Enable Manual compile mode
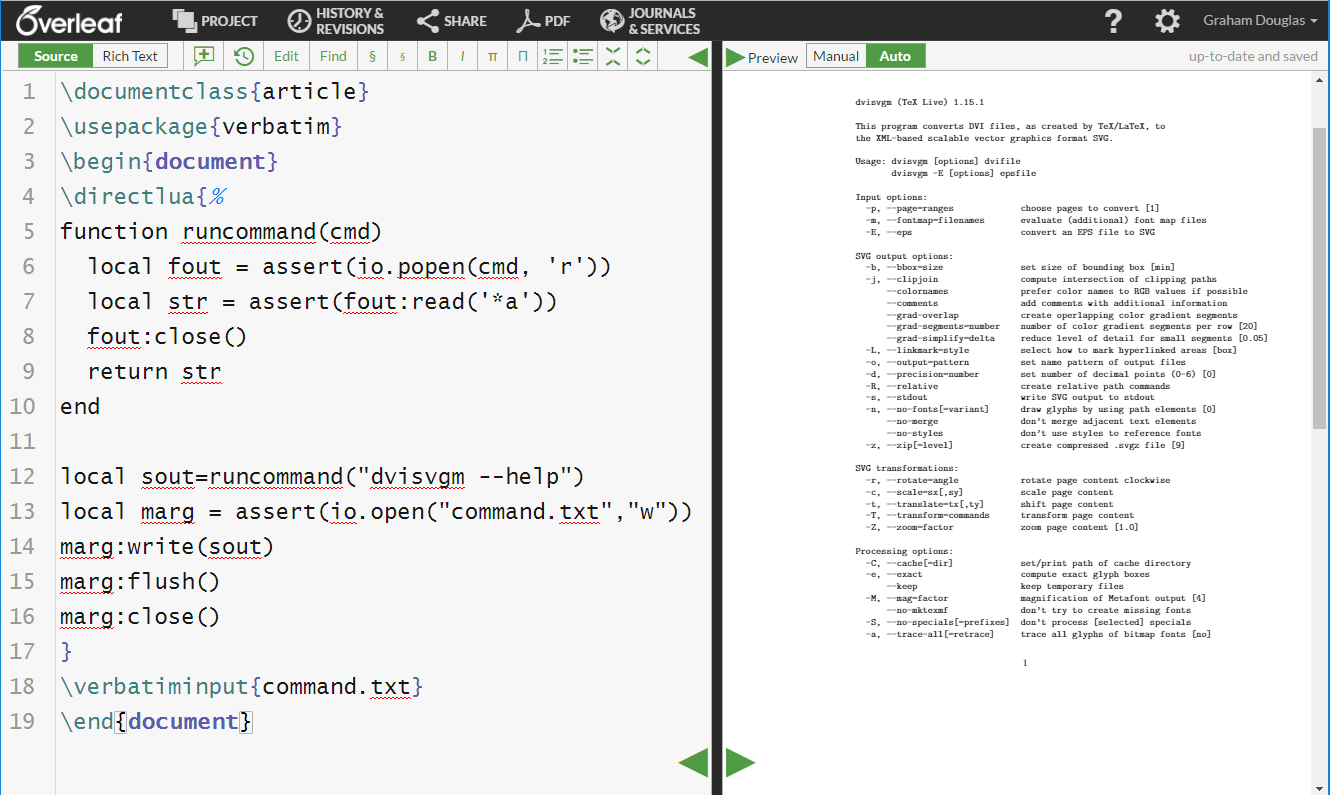This screenshot has height=795, width=1330. tap(835, 56)
